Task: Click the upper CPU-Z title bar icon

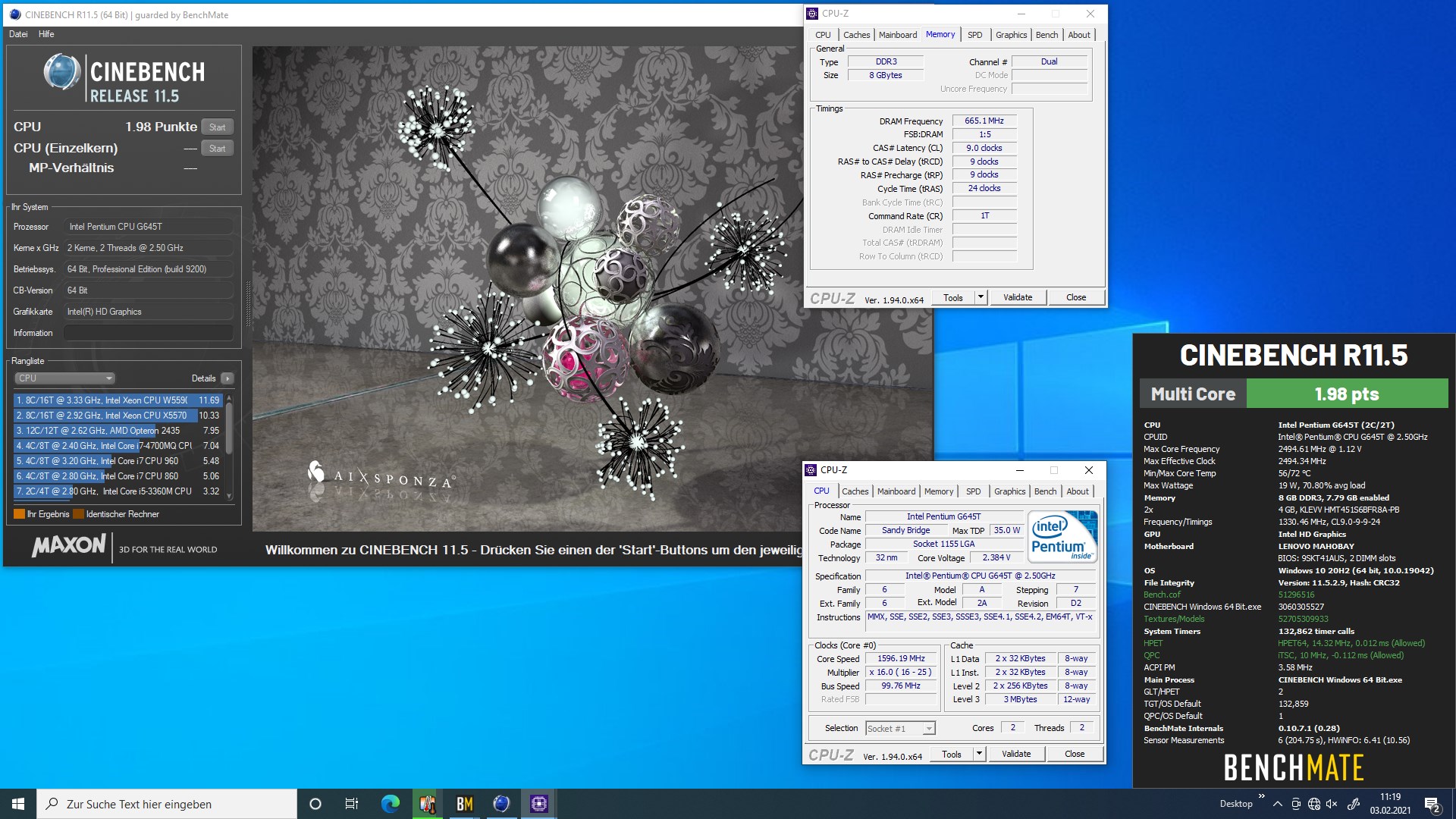Action: (x=812, y=14)
